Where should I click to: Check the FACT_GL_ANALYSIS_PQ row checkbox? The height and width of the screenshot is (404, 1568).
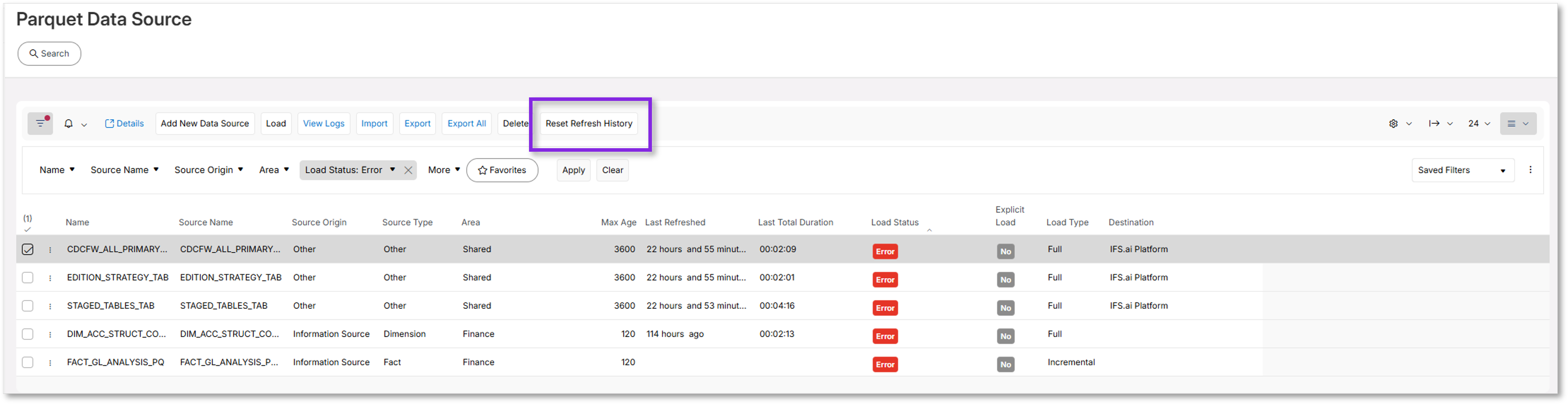28,362
